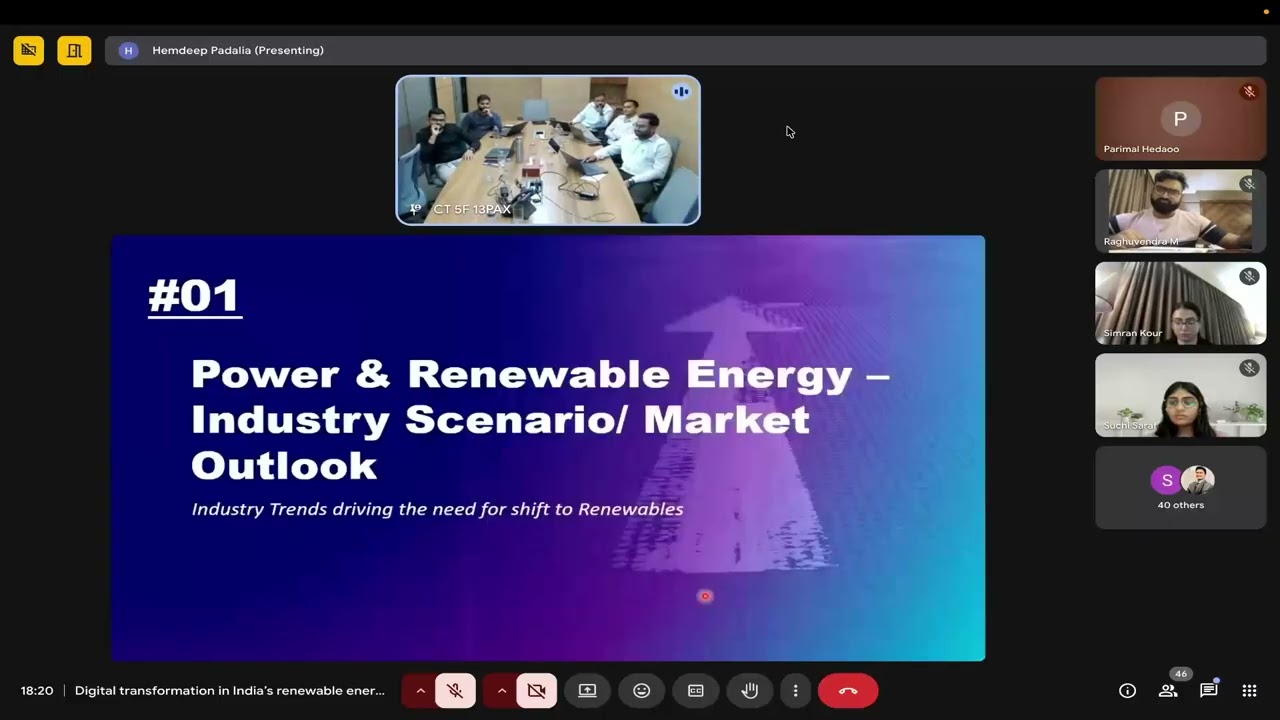Click Hemdeep Padalia (Presenting) label

click(x=238, y=50)
